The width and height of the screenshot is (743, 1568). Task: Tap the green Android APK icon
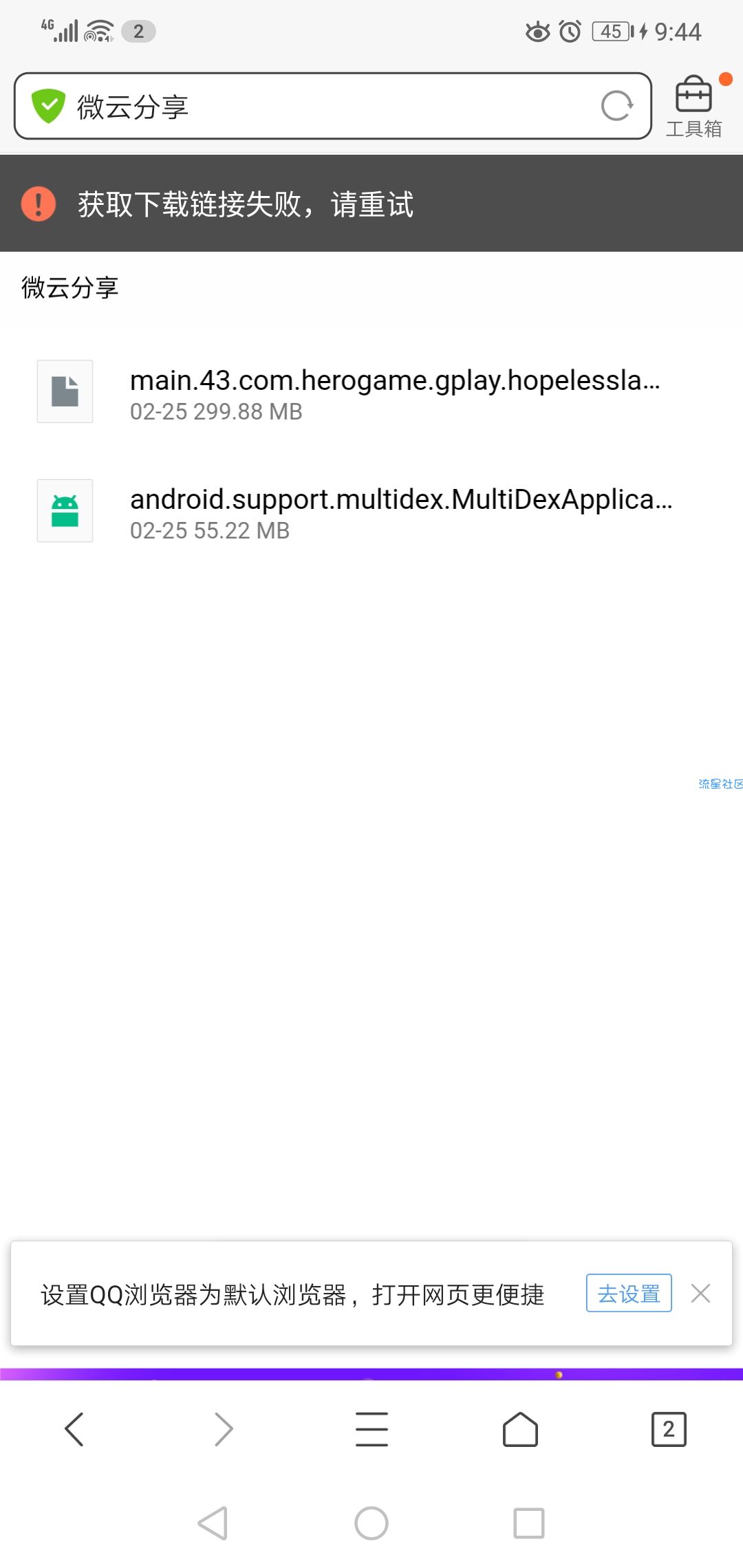(x=65, y=510)
